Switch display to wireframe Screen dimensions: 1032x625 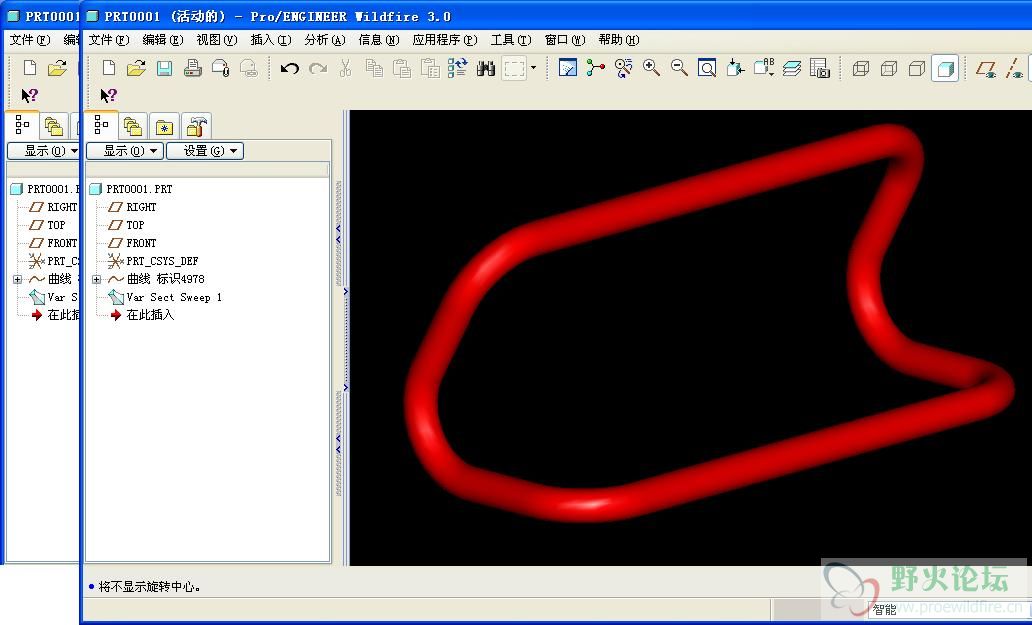point(861,68)
